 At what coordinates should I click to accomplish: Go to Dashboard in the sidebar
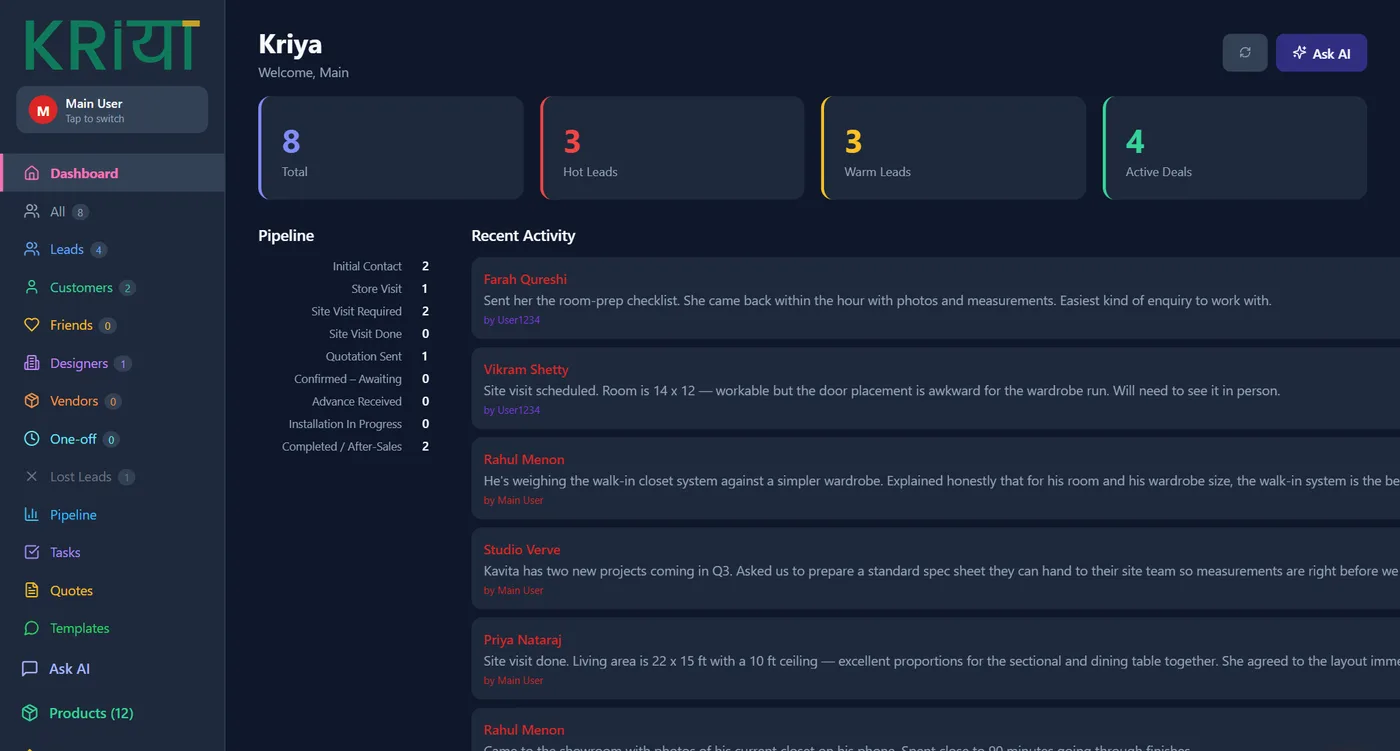(112, 173)
